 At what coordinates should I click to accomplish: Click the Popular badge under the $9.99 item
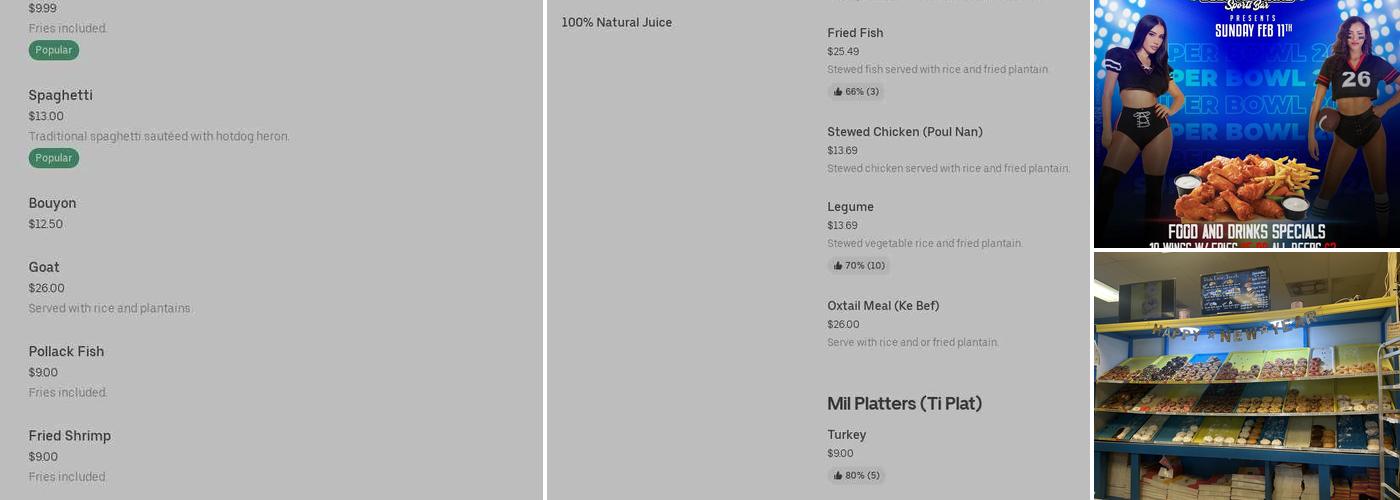click(54, 50)
